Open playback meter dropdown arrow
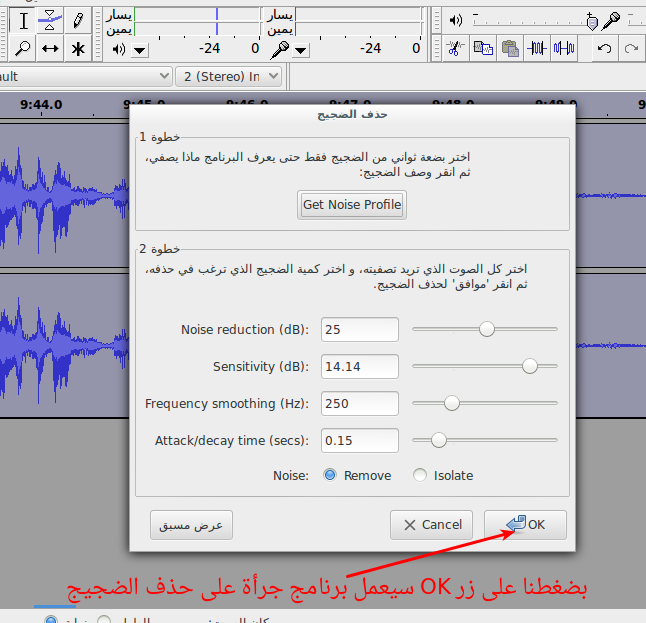Viewport: 646px width, 623px height. click(x=140, y=51)
